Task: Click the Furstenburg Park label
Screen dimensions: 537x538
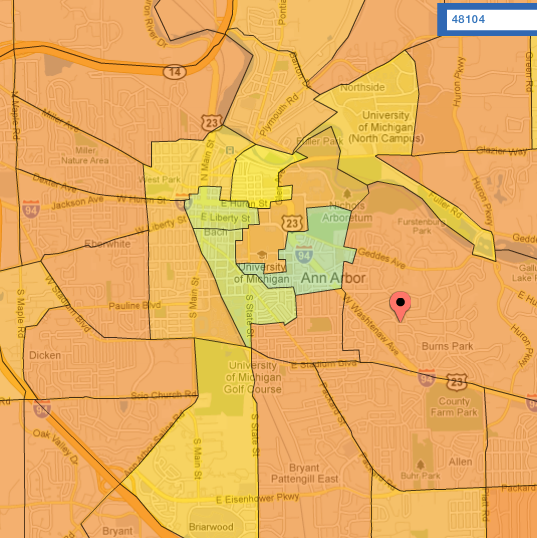Action: click(422, 226)
